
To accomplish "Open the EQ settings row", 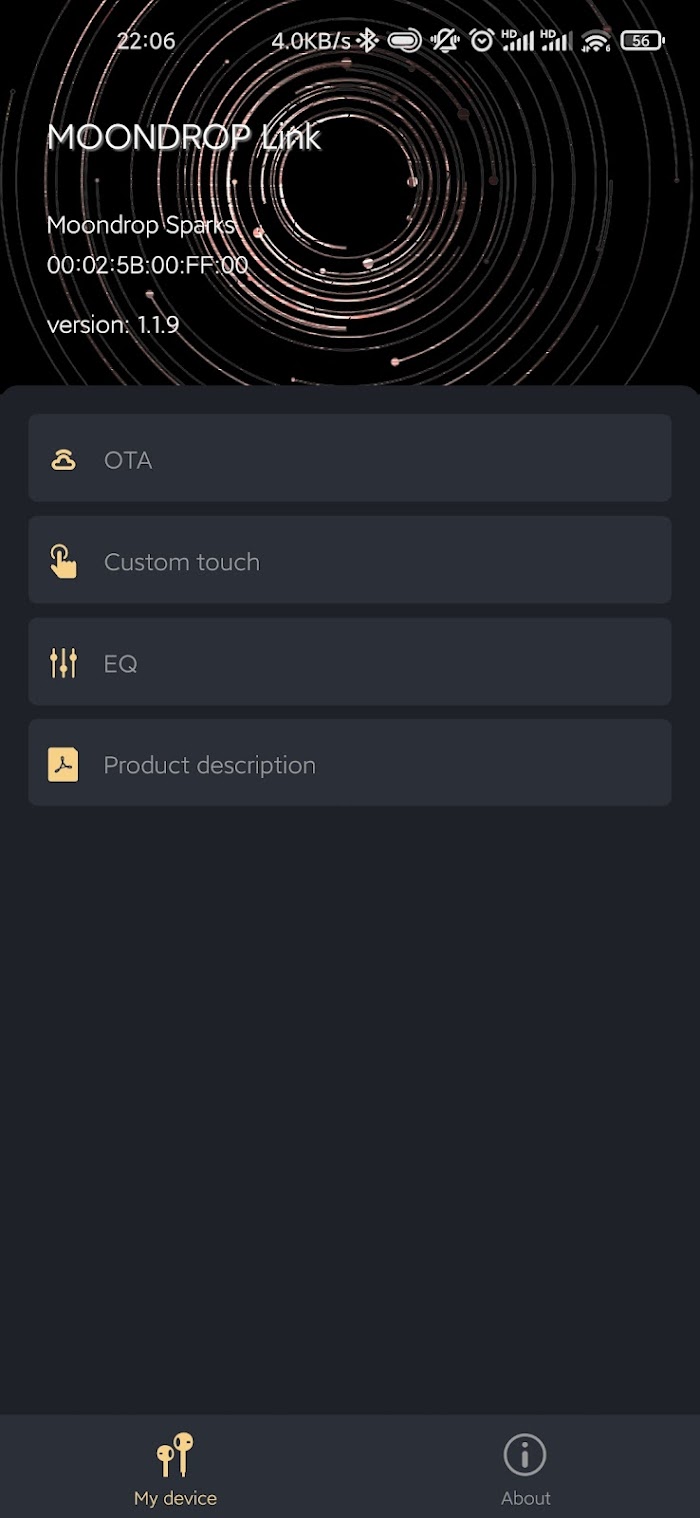I will tap(350, 661).
